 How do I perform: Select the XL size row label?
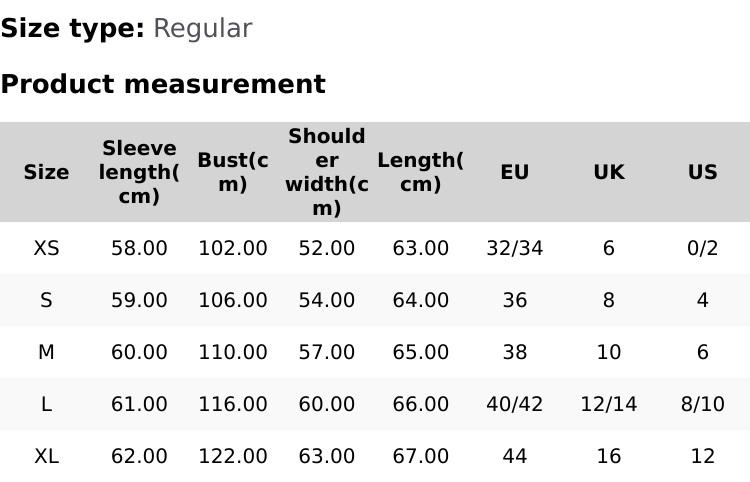click(x=46, y=456)
